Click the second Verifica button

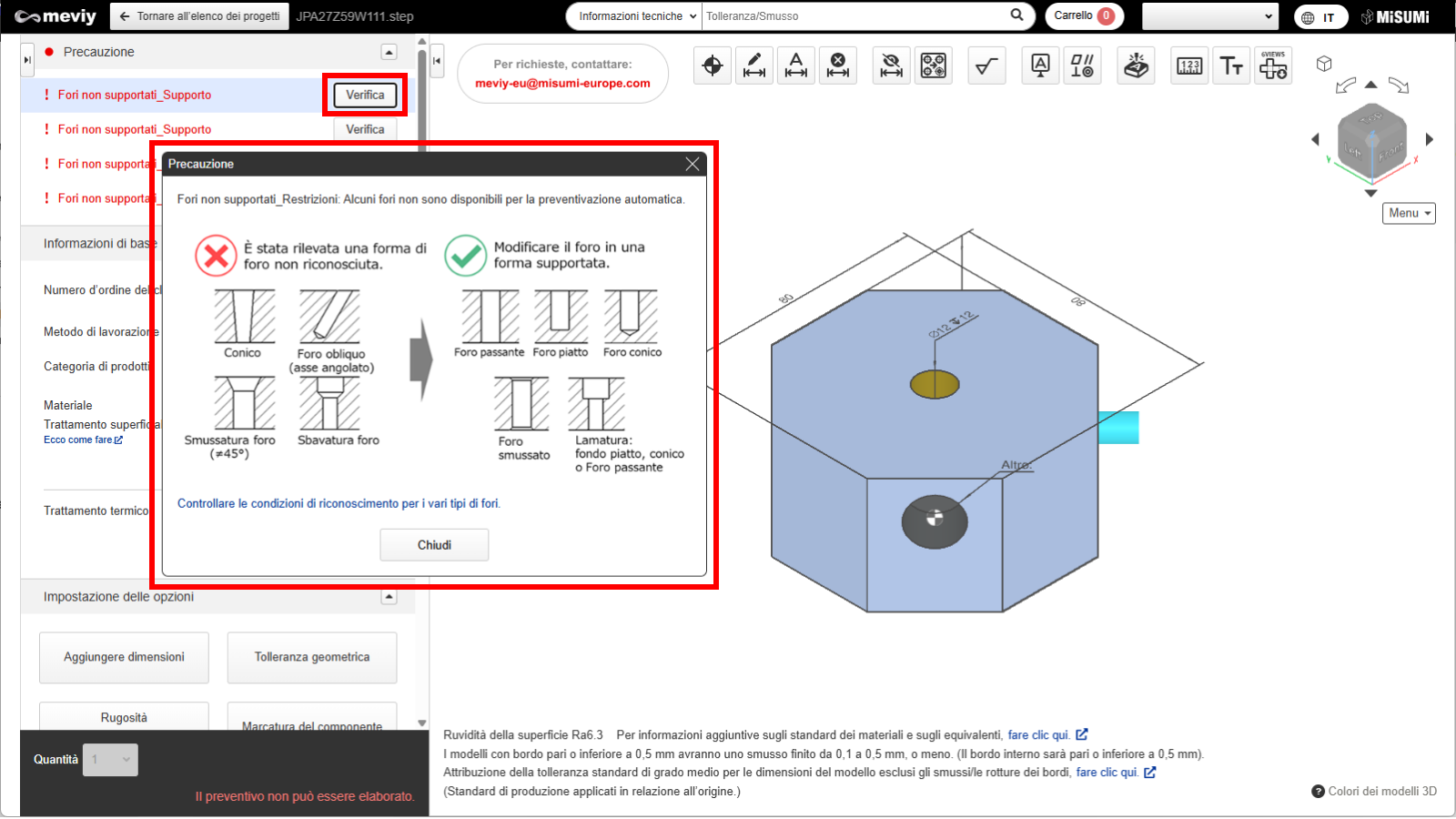[x=365, y=129]
